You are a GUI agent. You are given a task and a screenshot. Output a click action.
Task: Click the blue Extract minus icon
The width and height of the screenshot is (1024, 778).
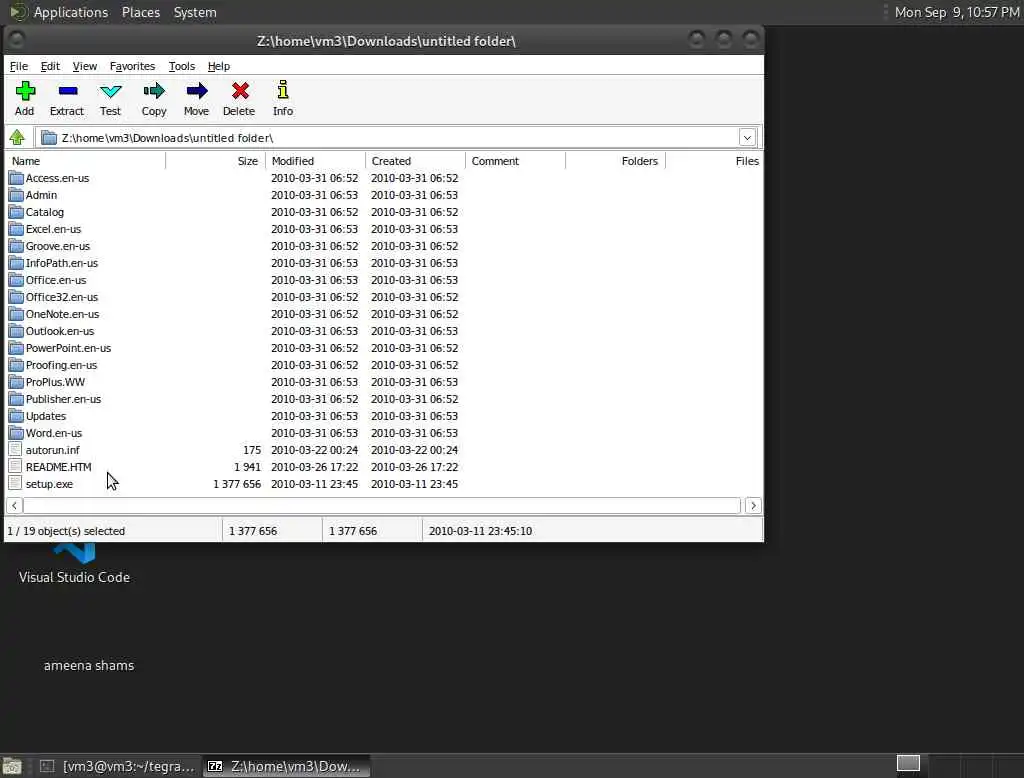pos(67,91)
